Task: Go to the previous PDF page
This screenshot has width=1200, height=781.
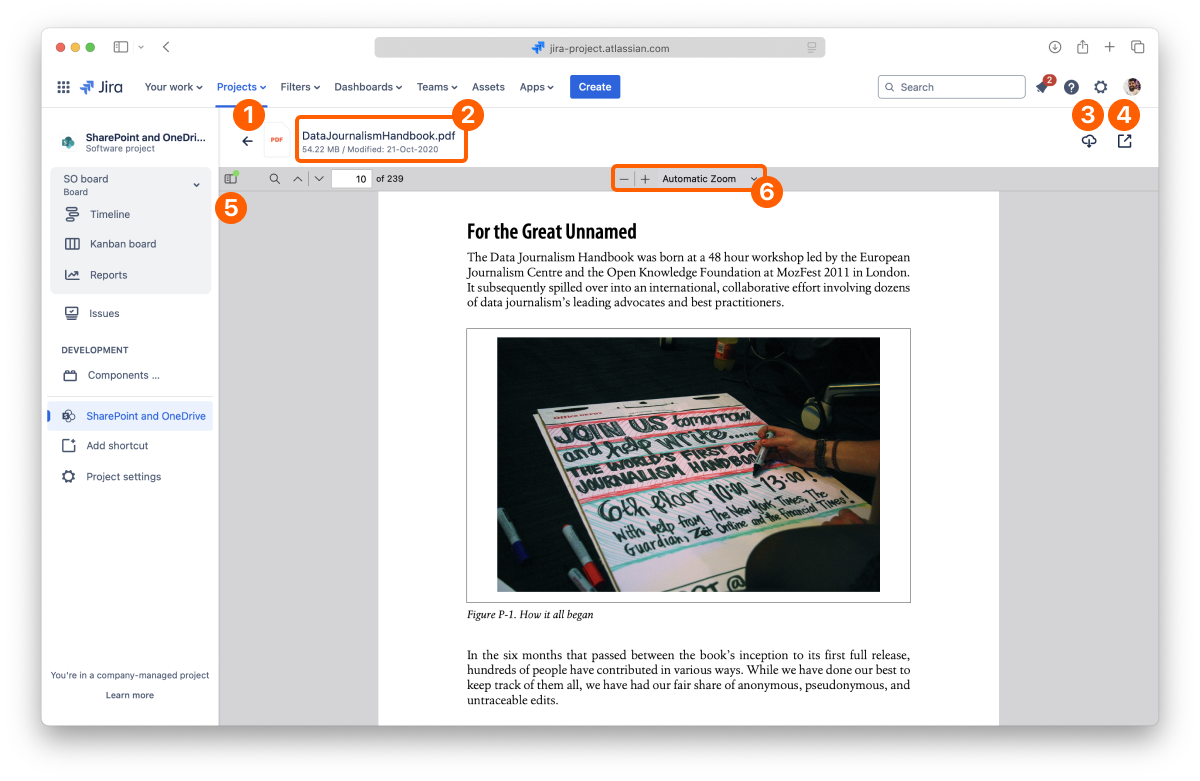Action: pos(297,179)
